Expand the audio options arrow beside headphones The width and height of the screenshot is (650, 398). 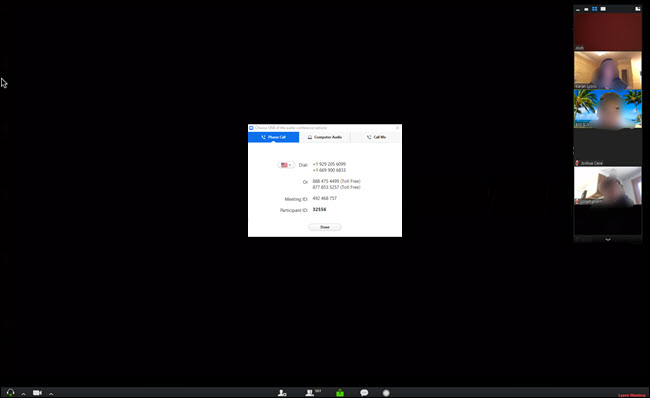[x=23, y=394]
